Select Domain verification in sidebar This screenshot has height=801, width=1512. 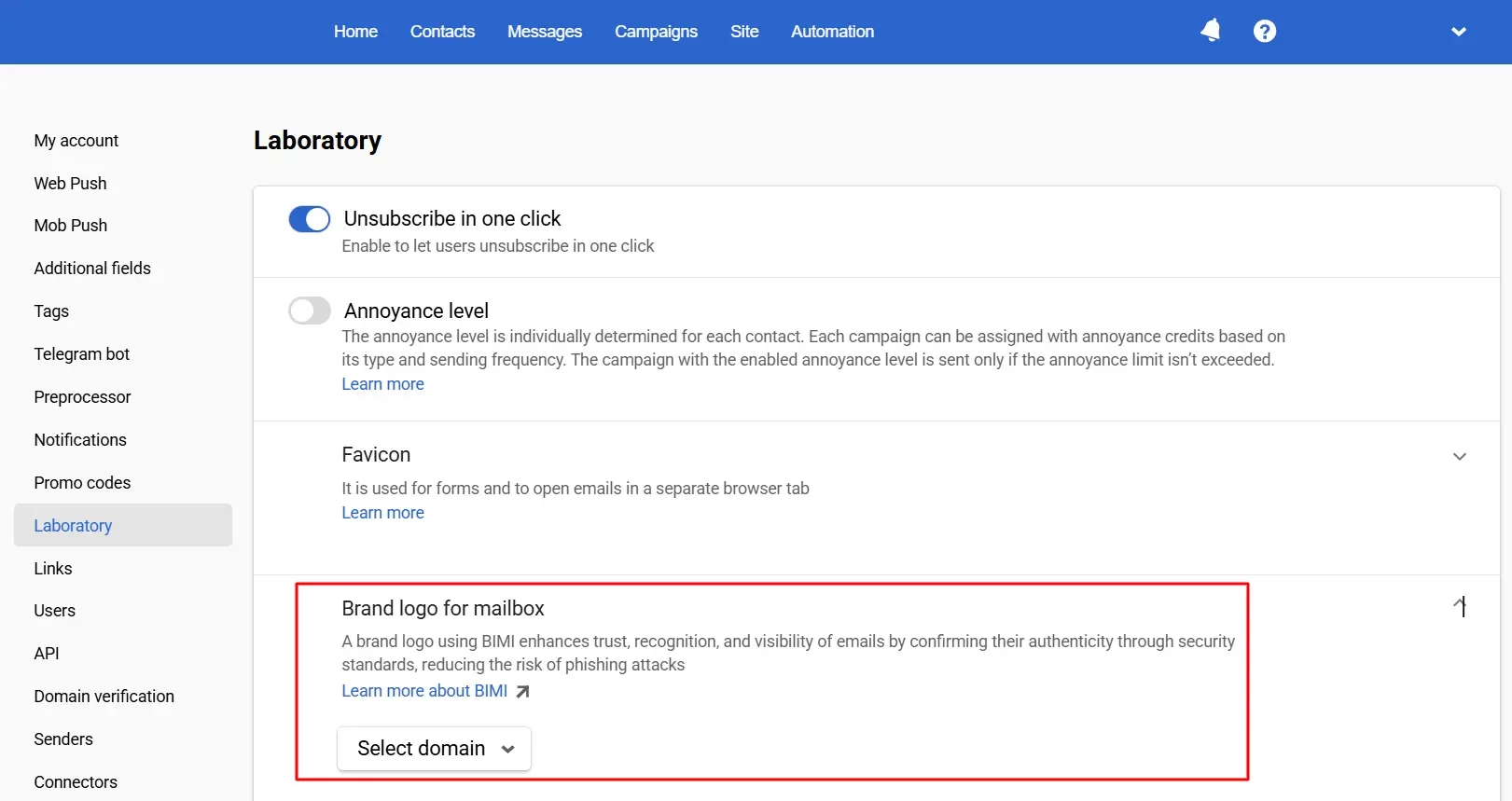104,697
